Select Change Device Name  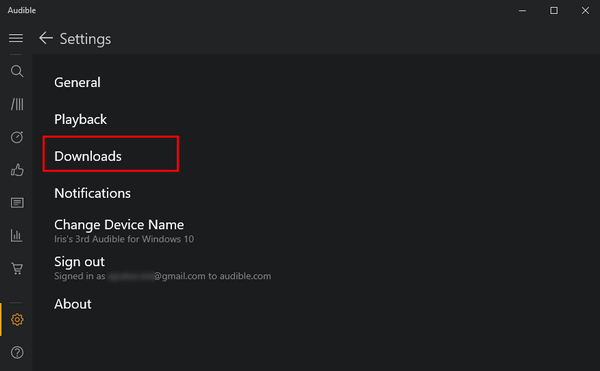pos(119,225)
